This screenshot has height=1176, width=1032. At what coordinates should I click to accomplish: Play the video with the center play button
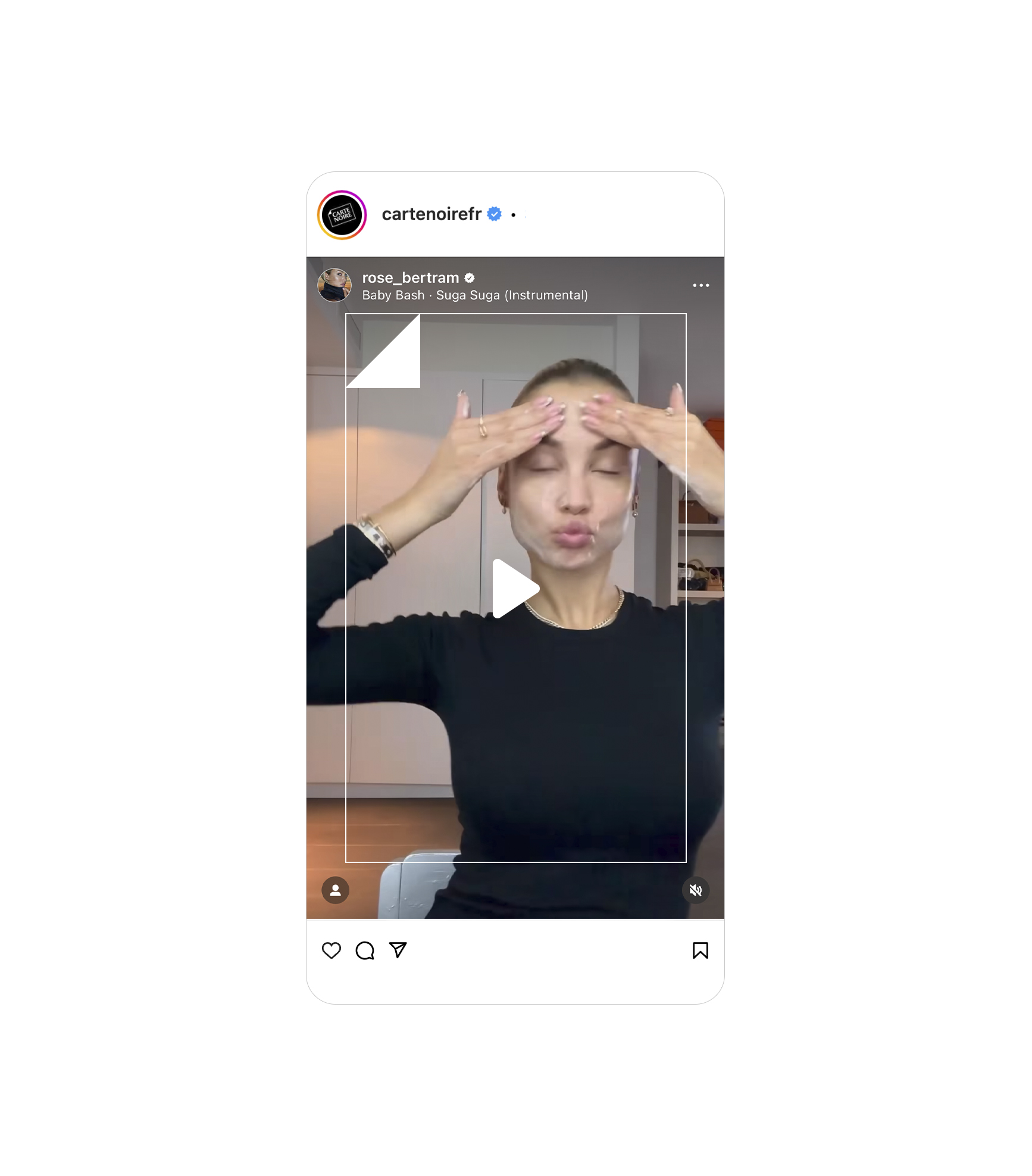pos(515,589)
